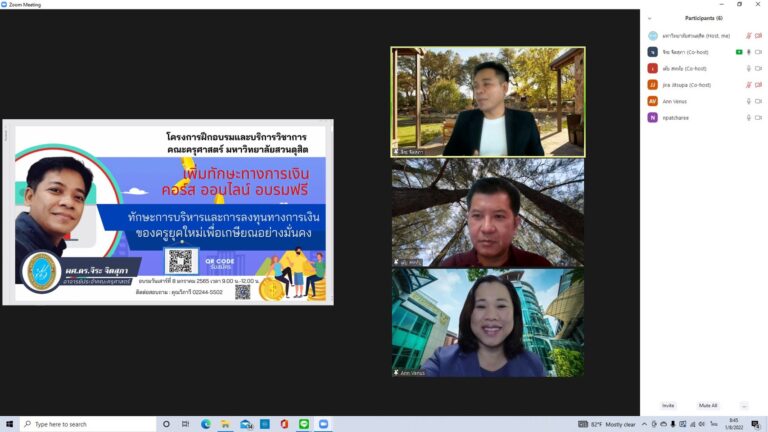Viewport: 768px width, 432px height.
Task: Open the notification center icon
Action: [756, 424]
